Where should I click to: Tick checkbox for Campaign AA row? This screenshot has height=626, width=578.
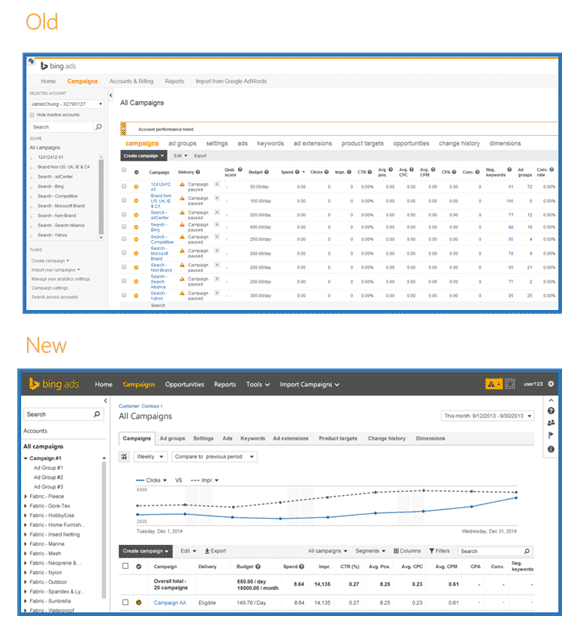pyautogui.click(x=125, y=602)
